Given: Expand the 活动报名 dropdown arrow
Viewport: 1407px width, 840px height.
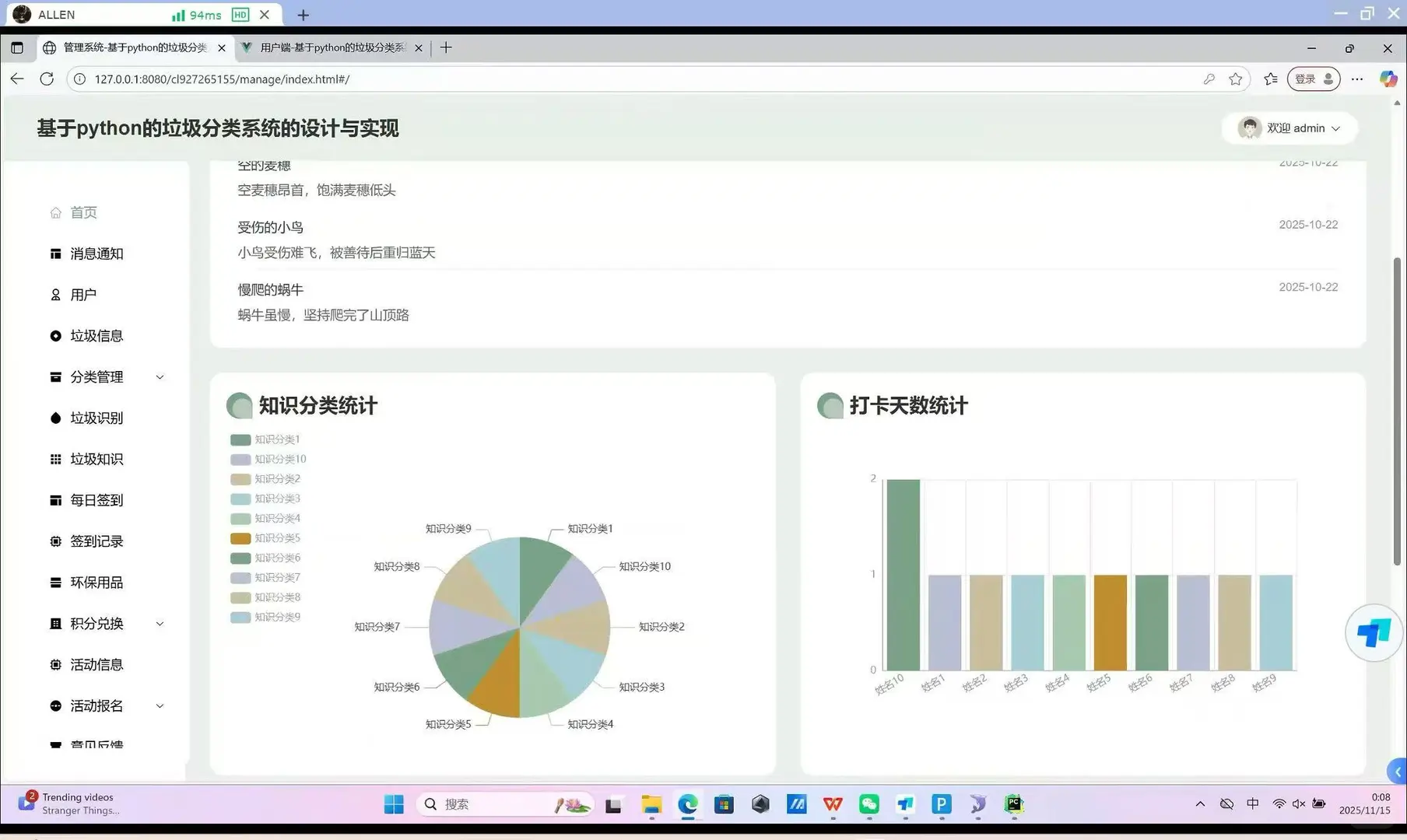Looking at the screenshot, I should click(160, 705).
